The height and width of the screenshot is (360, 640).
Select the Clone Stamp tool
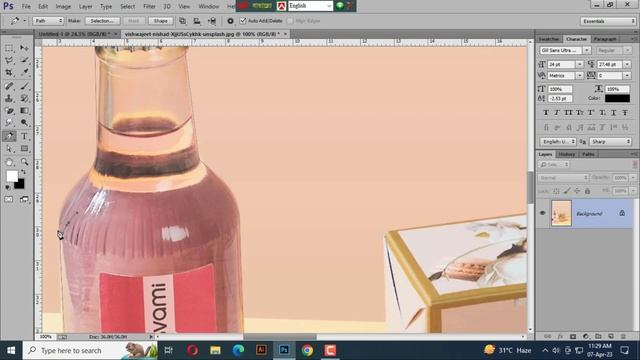[9, 98]
